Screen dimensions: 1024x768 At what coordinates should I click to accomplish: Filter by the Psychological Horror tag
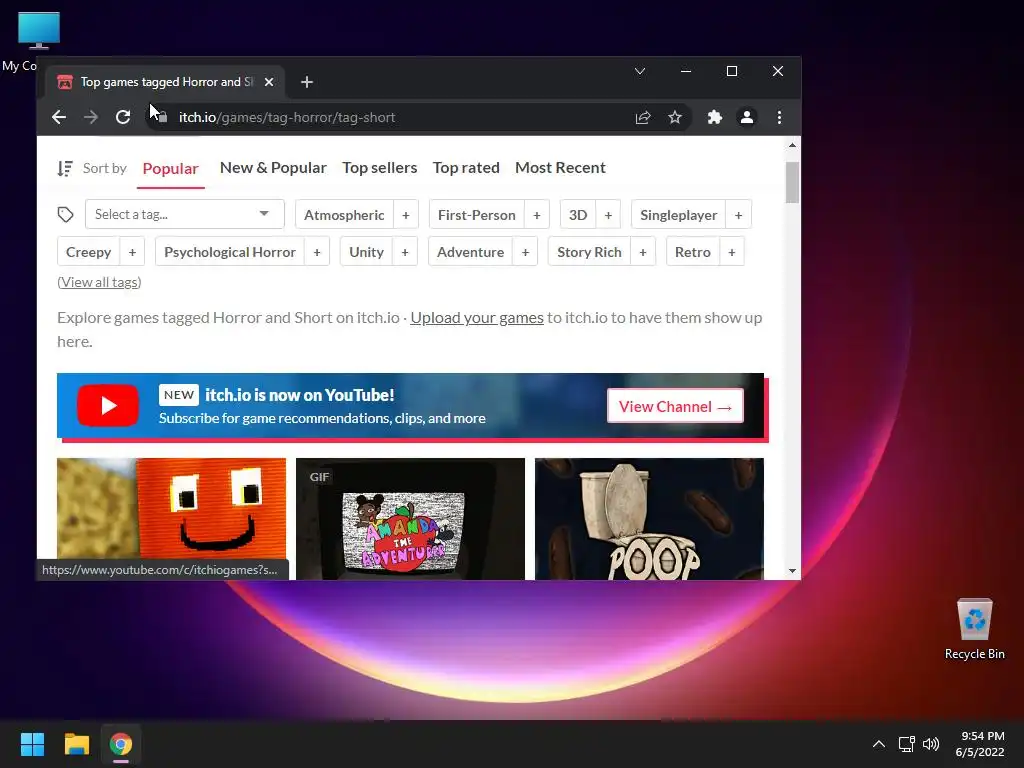point(230,252)
